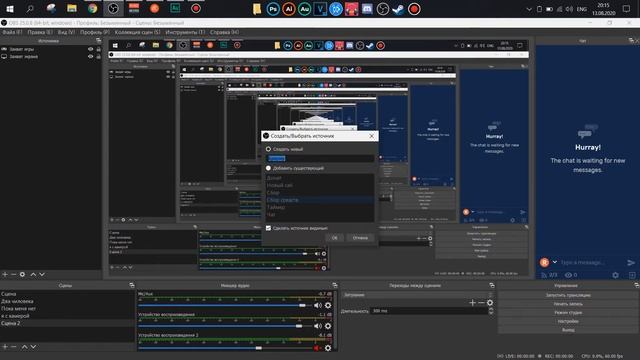Remove selected source with the minus icon in Sources
The height and width of the screenshot is (360, 640).
coord(13,274)
